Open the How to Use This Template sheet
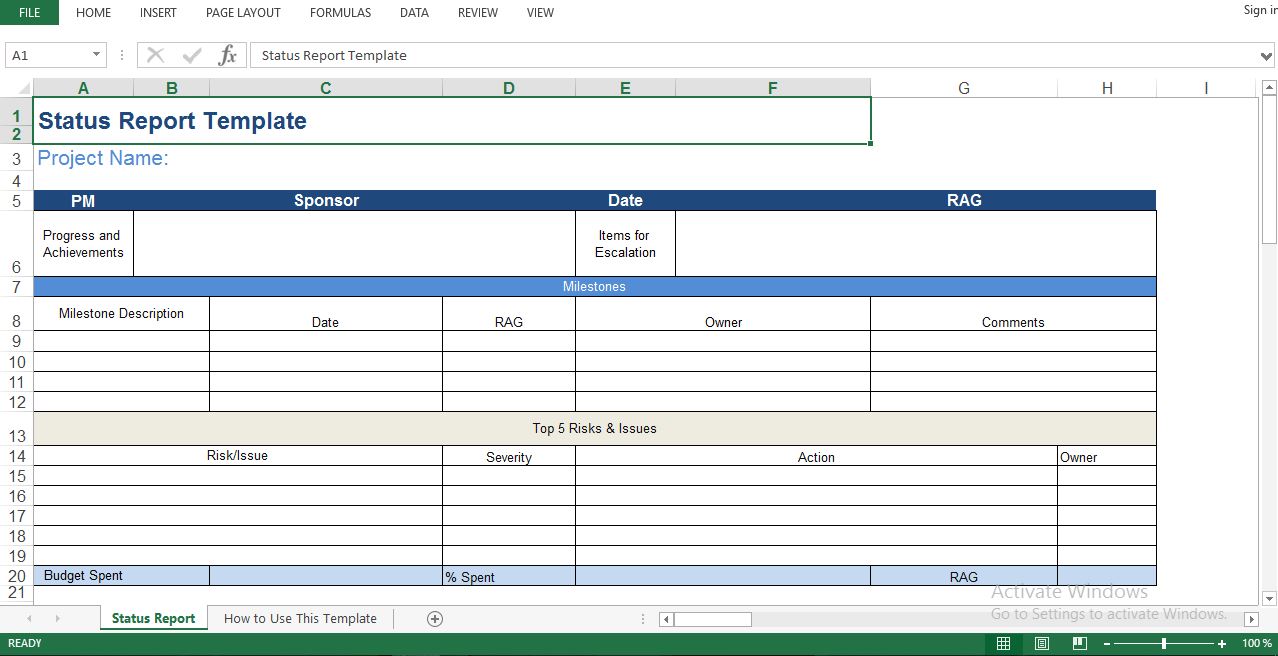 299,618
